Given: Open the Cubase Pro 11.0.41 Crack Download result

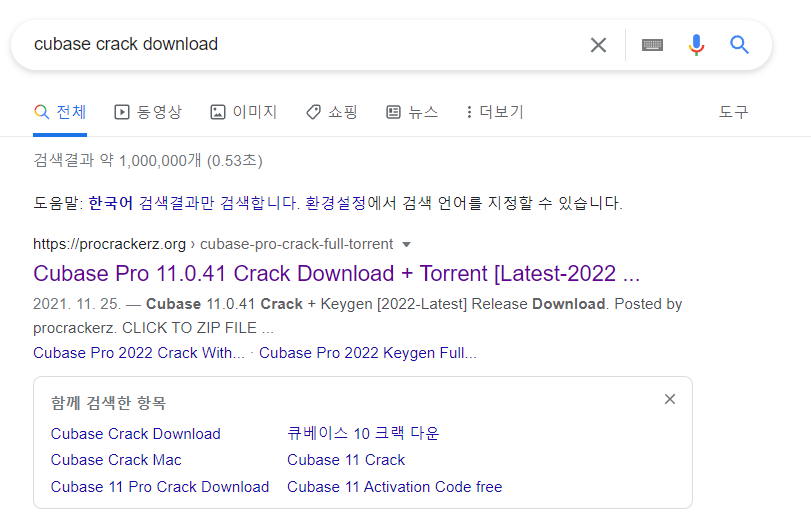Looking at the screenshot, I should click(x=337, y=273).
